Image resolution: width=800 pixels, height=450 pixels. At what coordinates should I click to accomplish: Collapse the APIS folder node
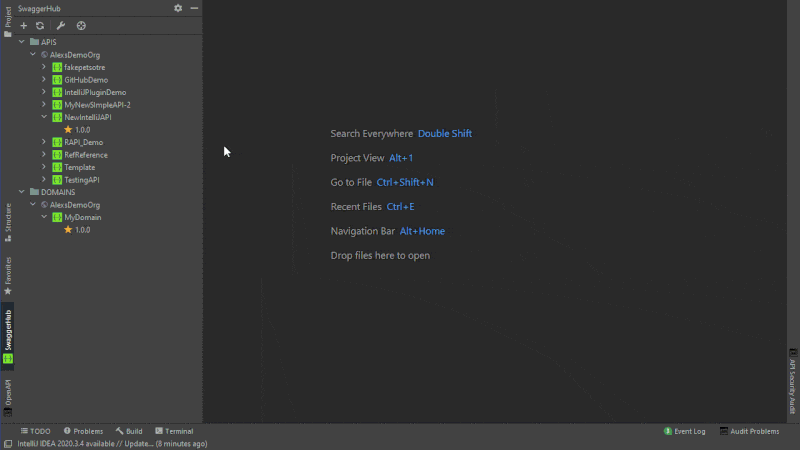[22, 42]
